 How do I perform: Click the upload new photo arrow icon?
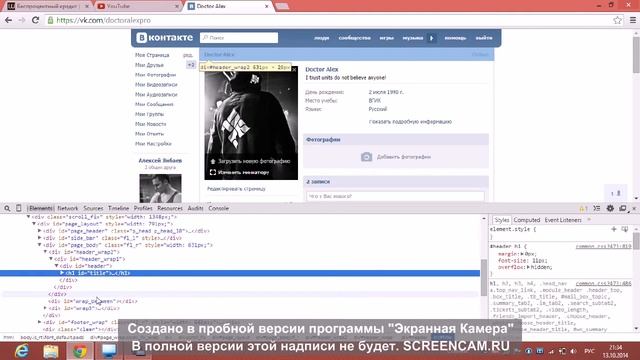click(213, 161)
